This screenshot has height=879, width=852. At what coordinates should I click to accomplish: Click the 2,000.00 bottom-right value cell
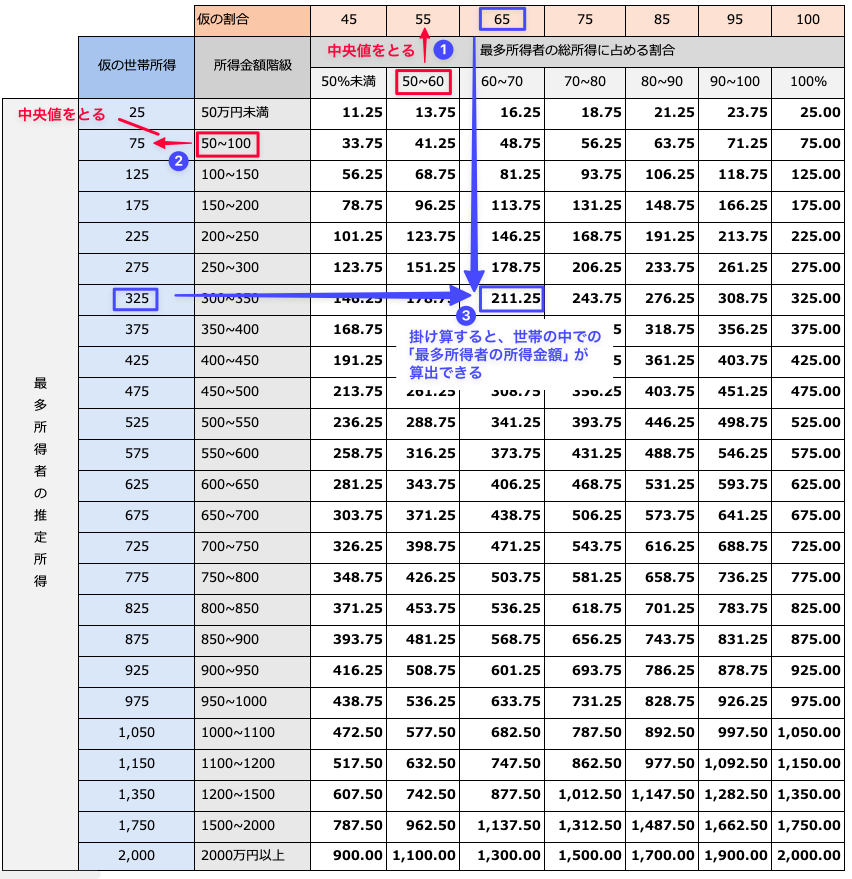[x=808, y=856]
